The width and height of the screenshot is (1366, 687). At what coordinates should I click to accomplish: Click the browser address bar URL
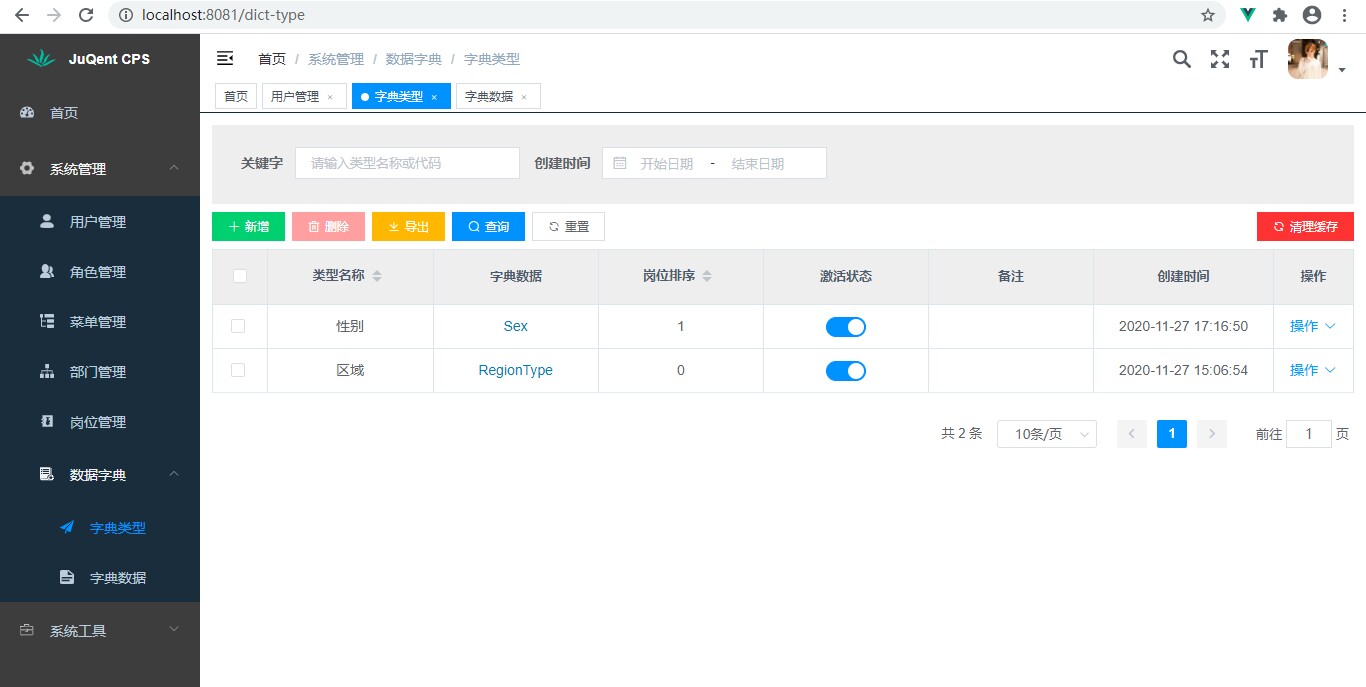pyautogui.click(x=223, y=15)
